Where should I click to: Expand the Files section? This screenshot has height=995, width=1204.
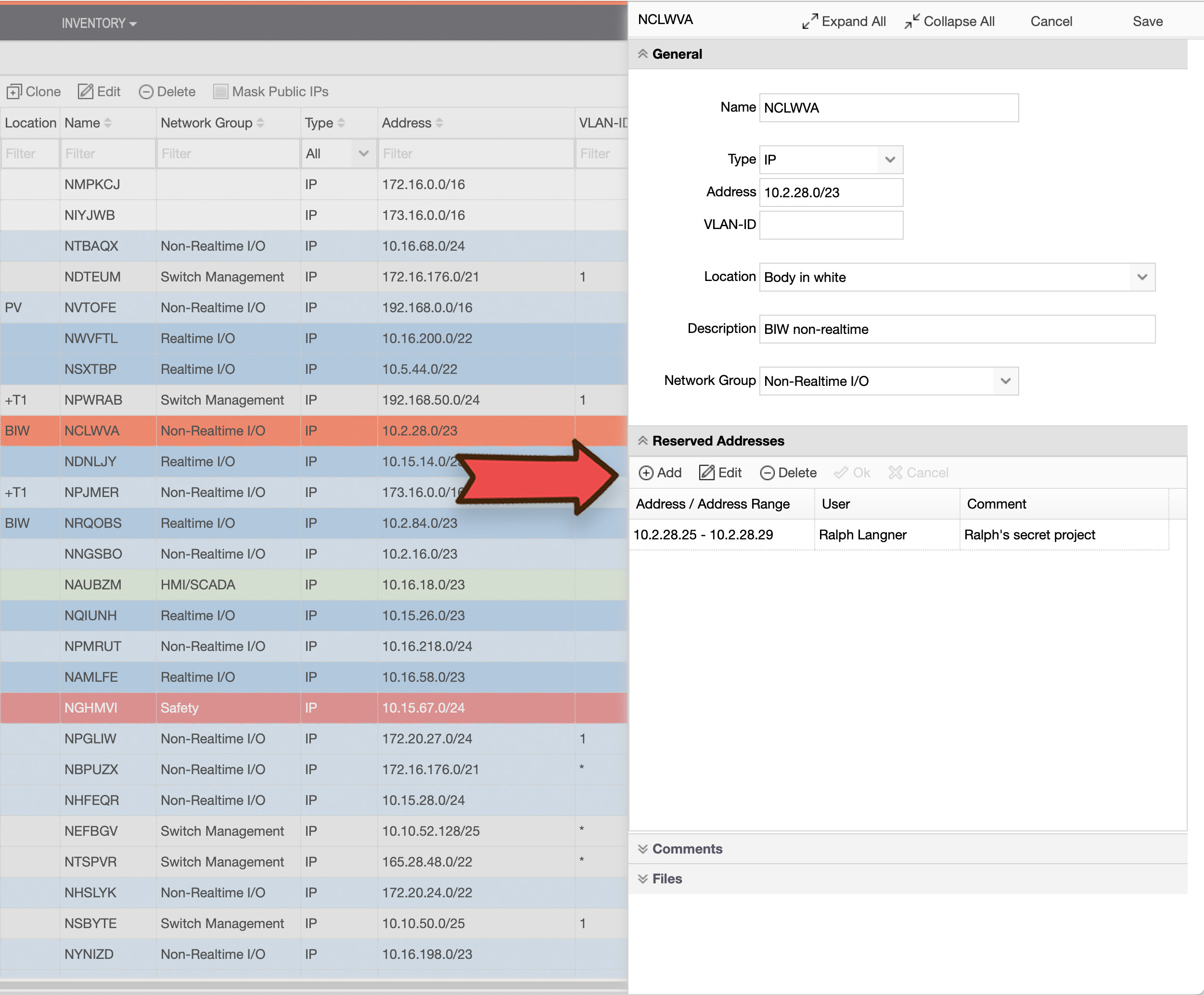643,879
